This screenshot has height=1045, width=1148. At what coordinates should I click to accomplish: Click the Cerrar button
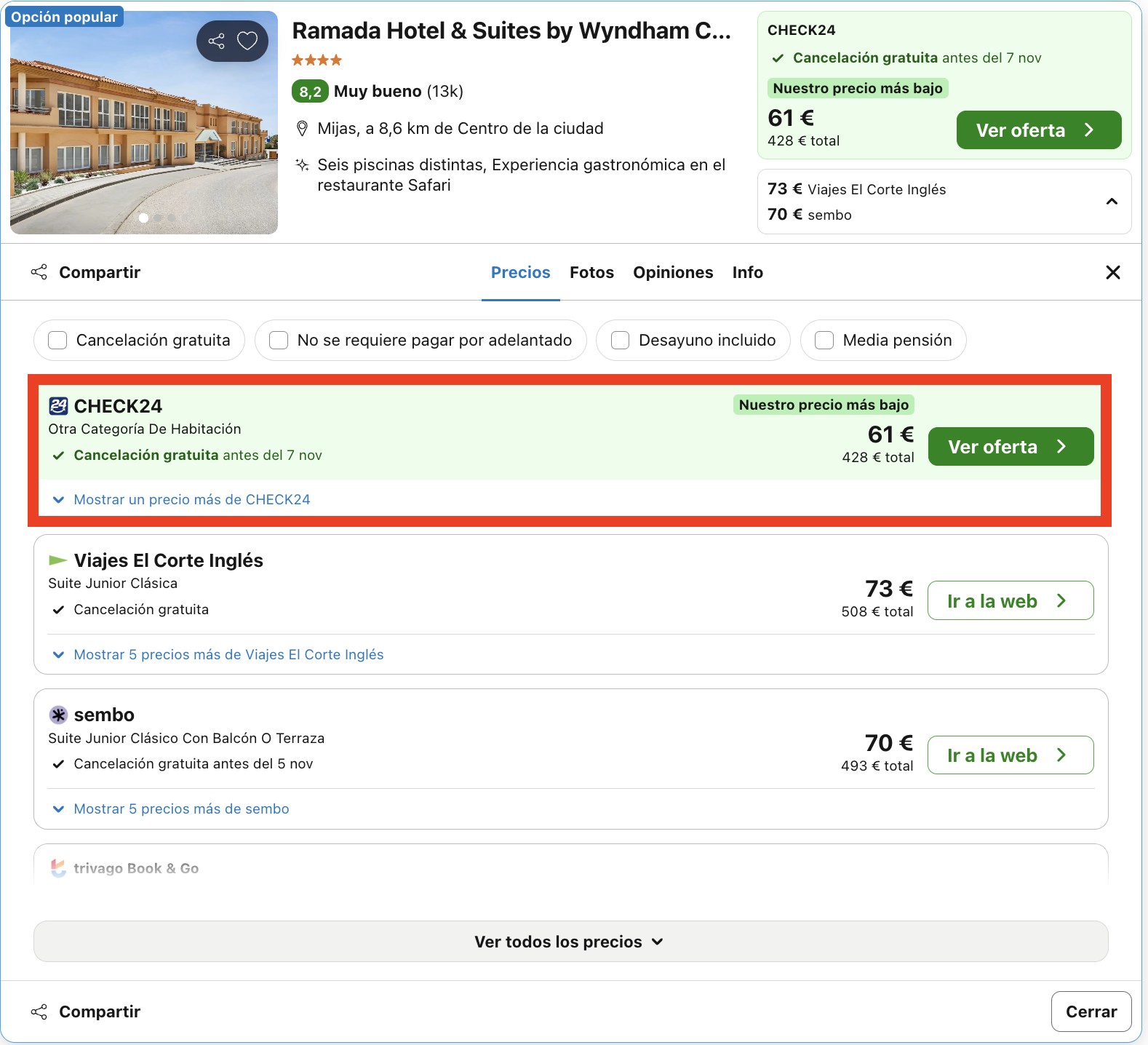(x=1091, y=1012)
